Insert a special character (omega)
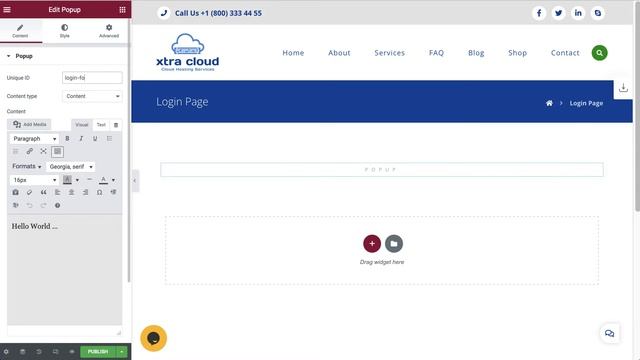 99,192
